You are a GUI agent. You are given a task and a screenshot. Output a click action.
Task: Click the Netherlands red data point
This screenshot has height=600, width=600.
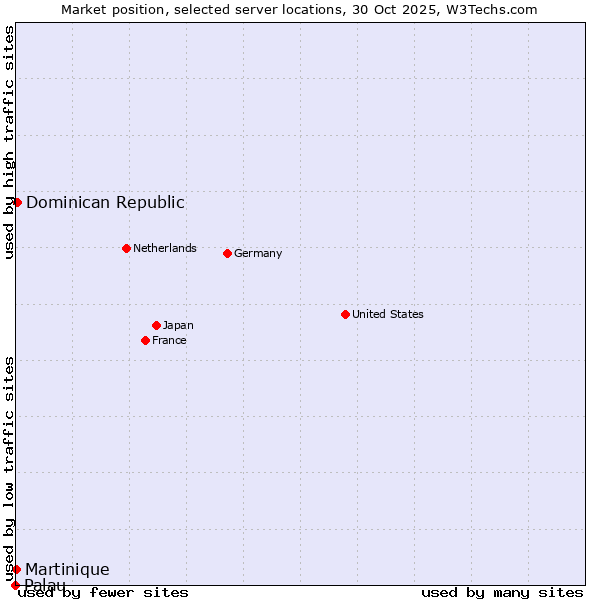click(x=126, y=248)
